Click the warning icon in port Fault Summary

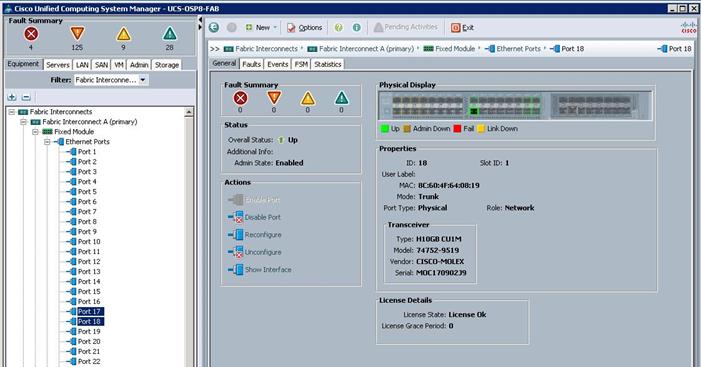[341, 98]
